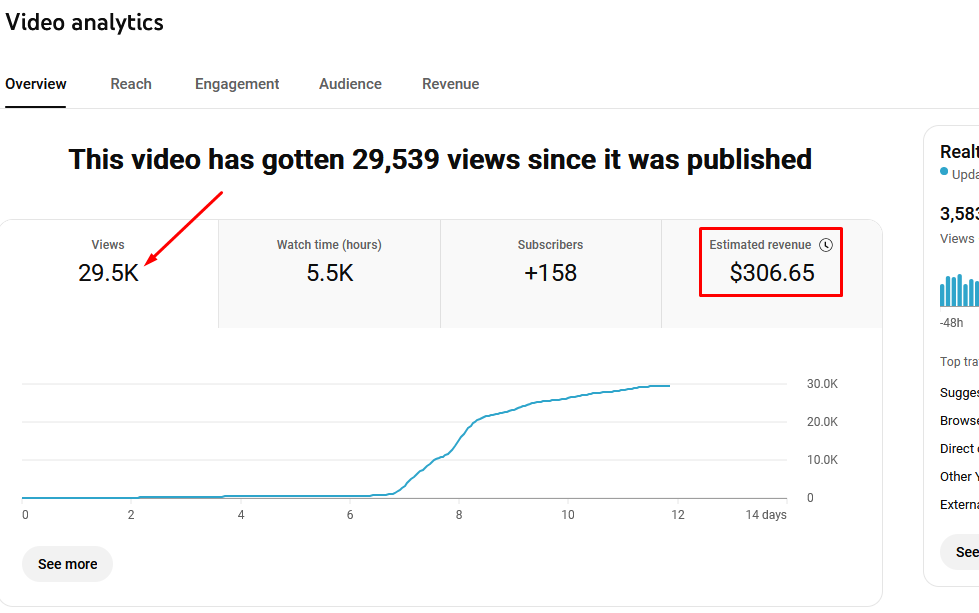
Task: Click the blue status dot under Realtime
Action: (944, 172)
